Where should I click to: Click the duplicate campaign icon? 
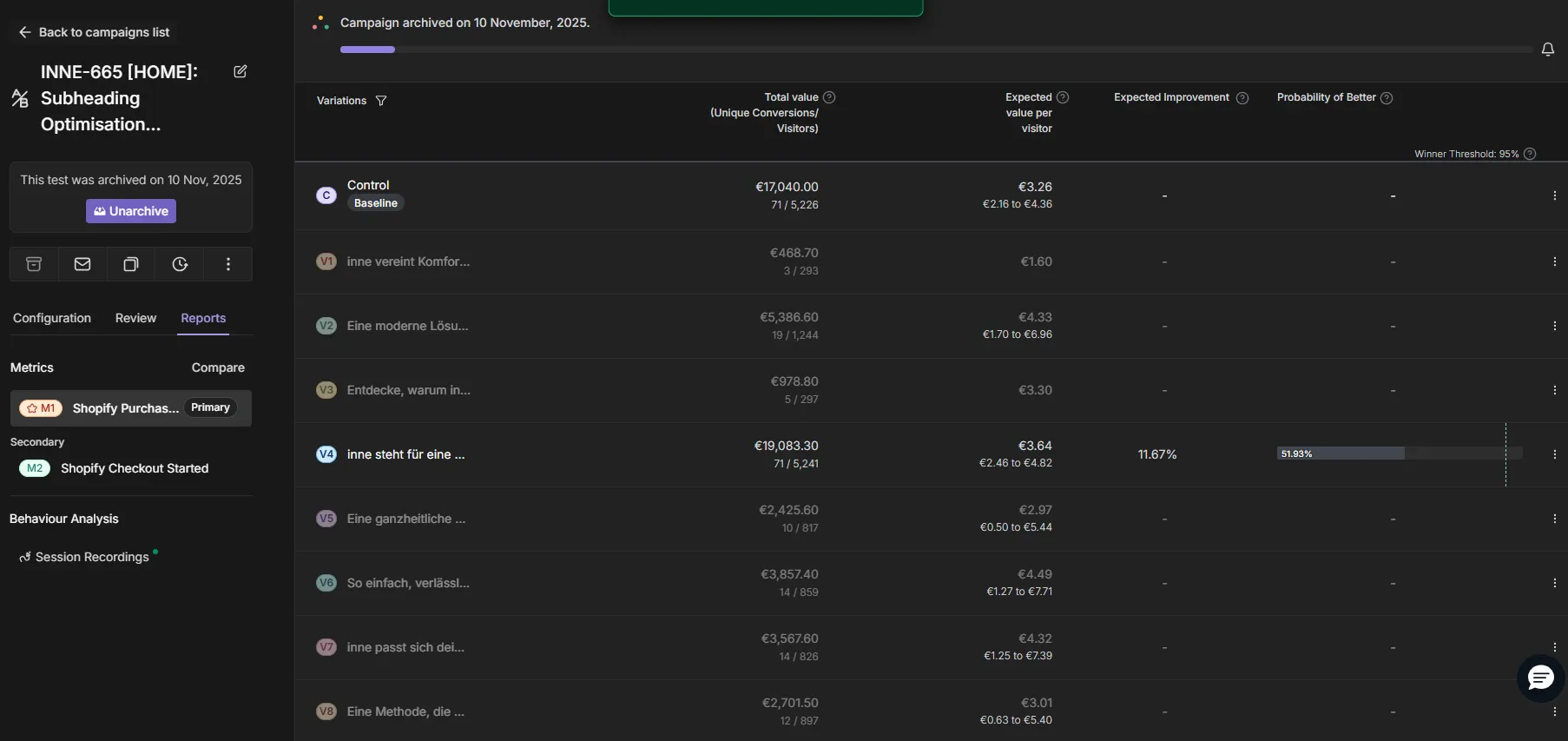131,264
